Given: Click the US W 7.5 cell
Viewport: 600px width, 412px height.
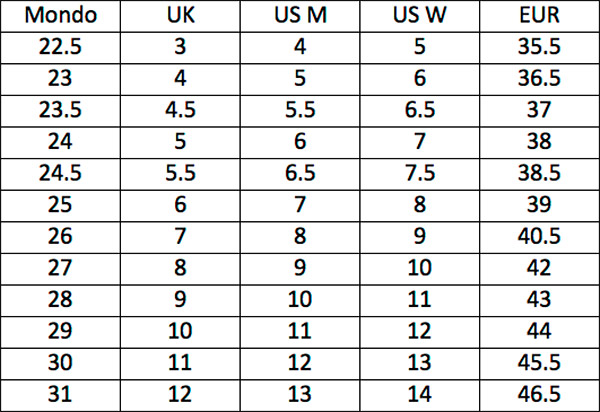Looking at the screenshot, I should tap(420, 174).
